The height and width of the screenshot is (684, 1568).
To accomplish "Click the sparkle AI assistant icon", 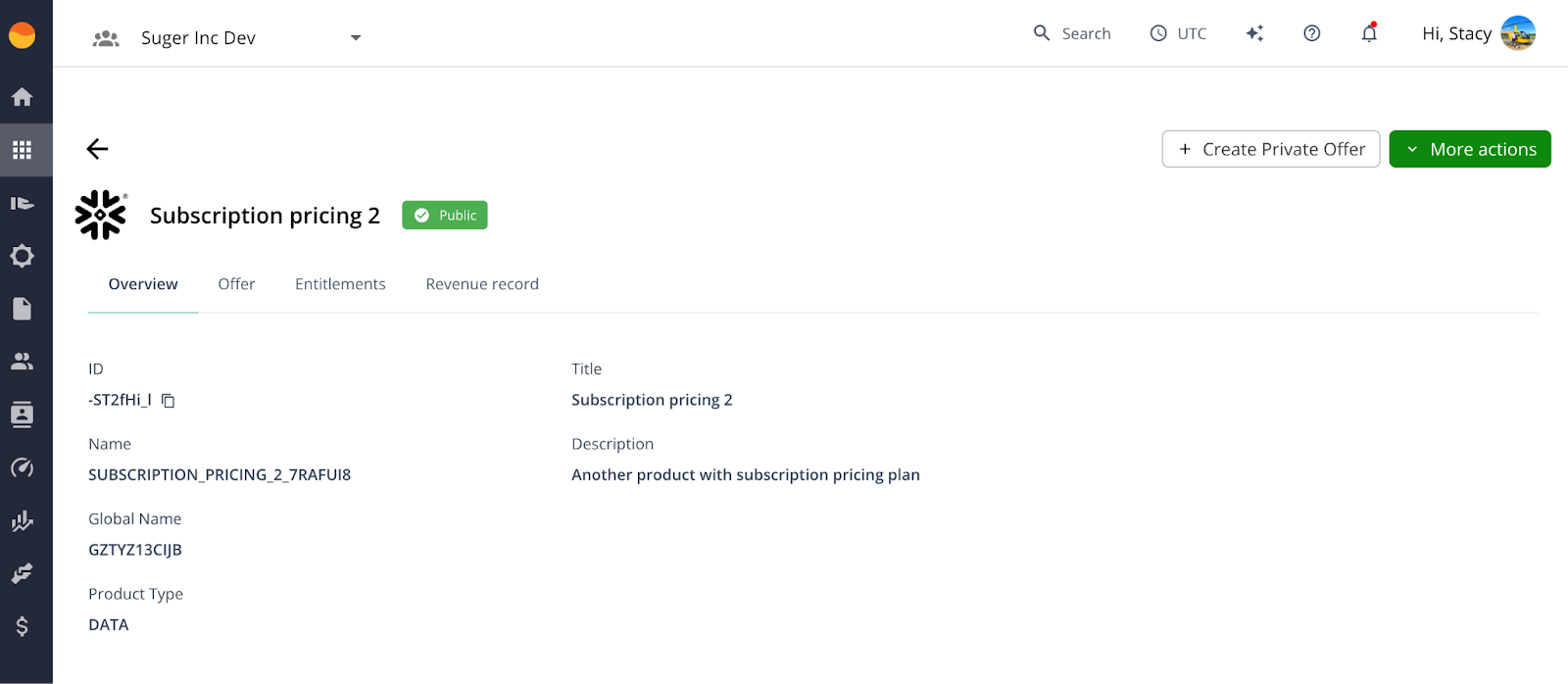I will tap(1254, 33).
